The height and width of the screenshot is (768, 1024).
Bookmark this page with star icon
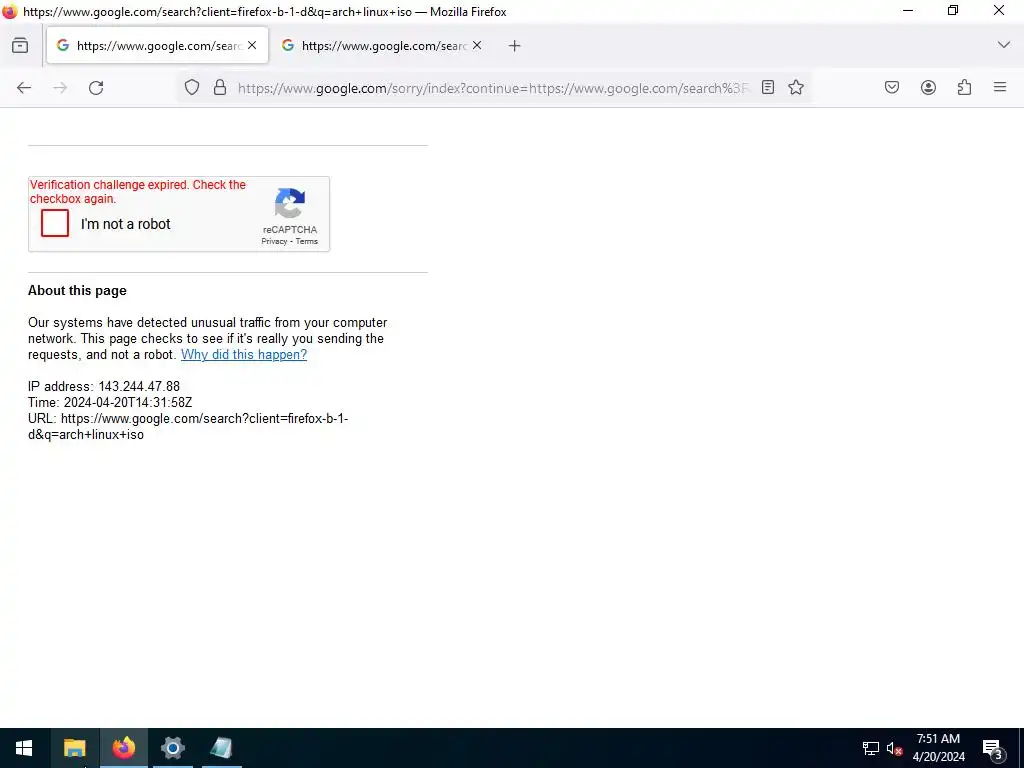(795, 88)
